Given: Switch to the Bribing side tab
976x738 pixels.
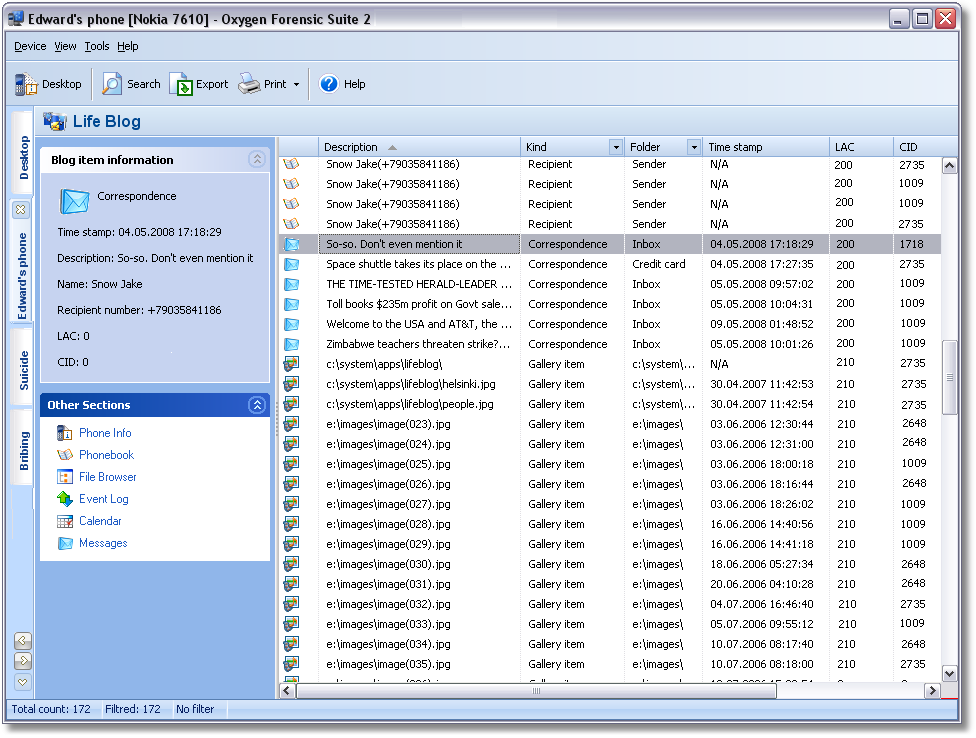Looking at the screenshot, I should (24, 450).
